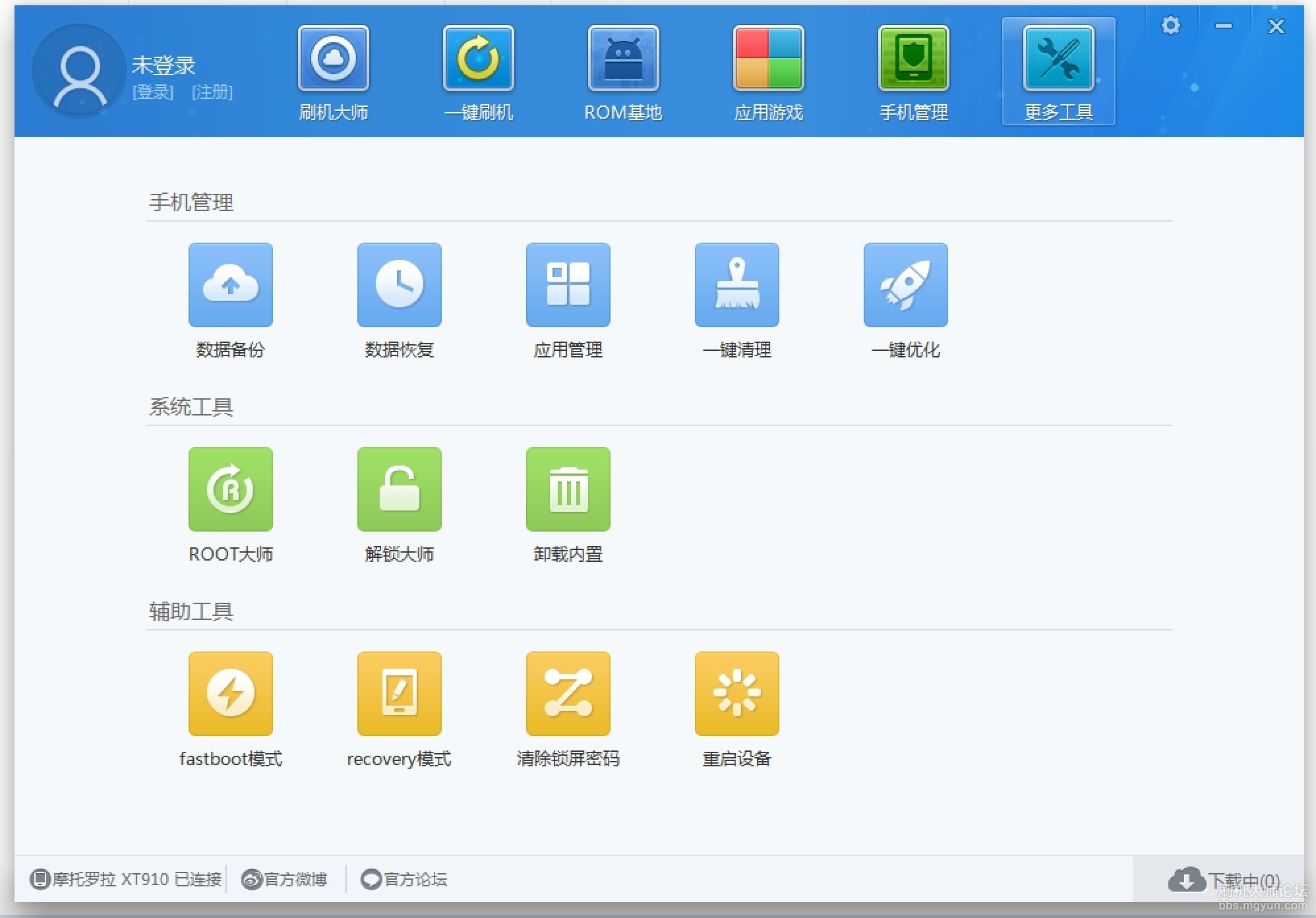Launch 应用管理 app management tool
The image size is (1316, 918).
tap(568, 285)
